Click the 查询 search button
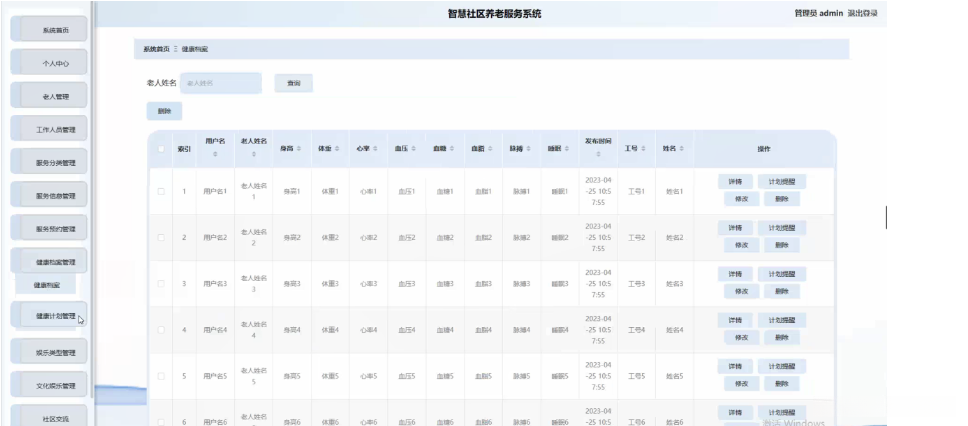The height and width of the screenshot is (426, 968). [x=293, y=83]
